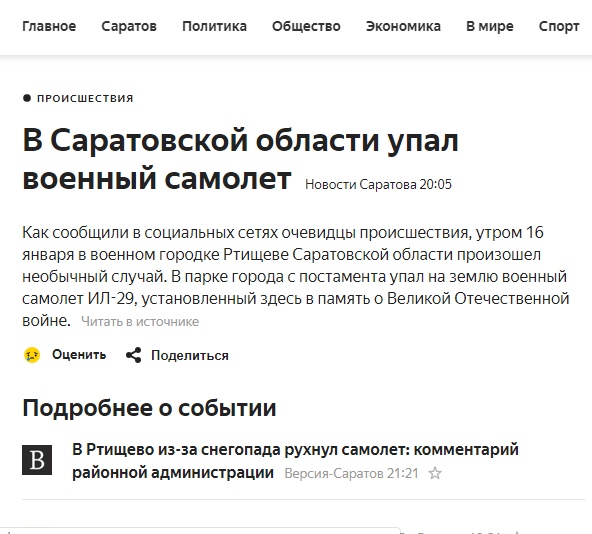Click source label Версия-Саратов 21:21
The height and width of the screenshot is (534, 592).
click(x=352, y=473)
